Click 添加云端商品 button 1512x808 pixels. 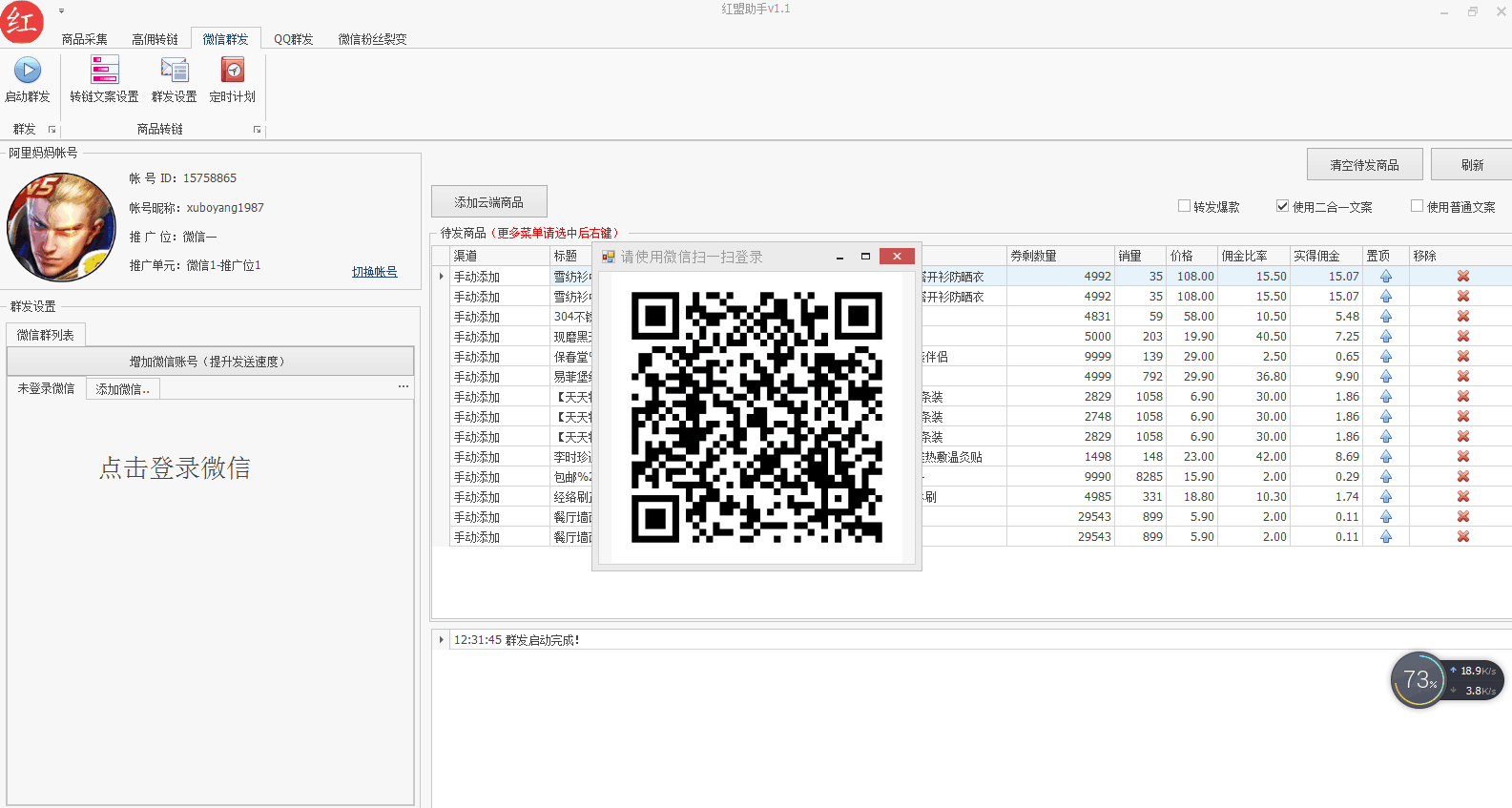pos(489,202)
